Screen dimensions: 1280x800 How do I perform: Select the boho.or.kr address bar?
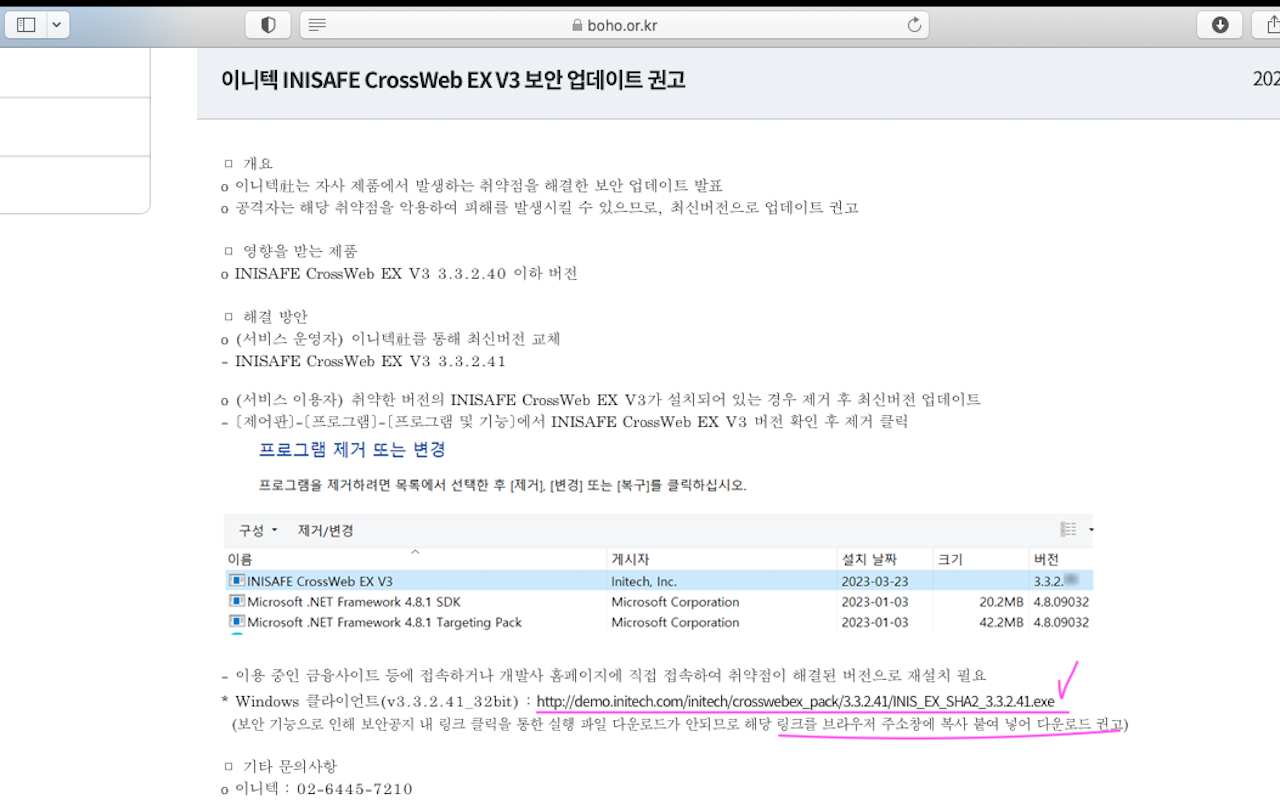(x=614, y=25)
